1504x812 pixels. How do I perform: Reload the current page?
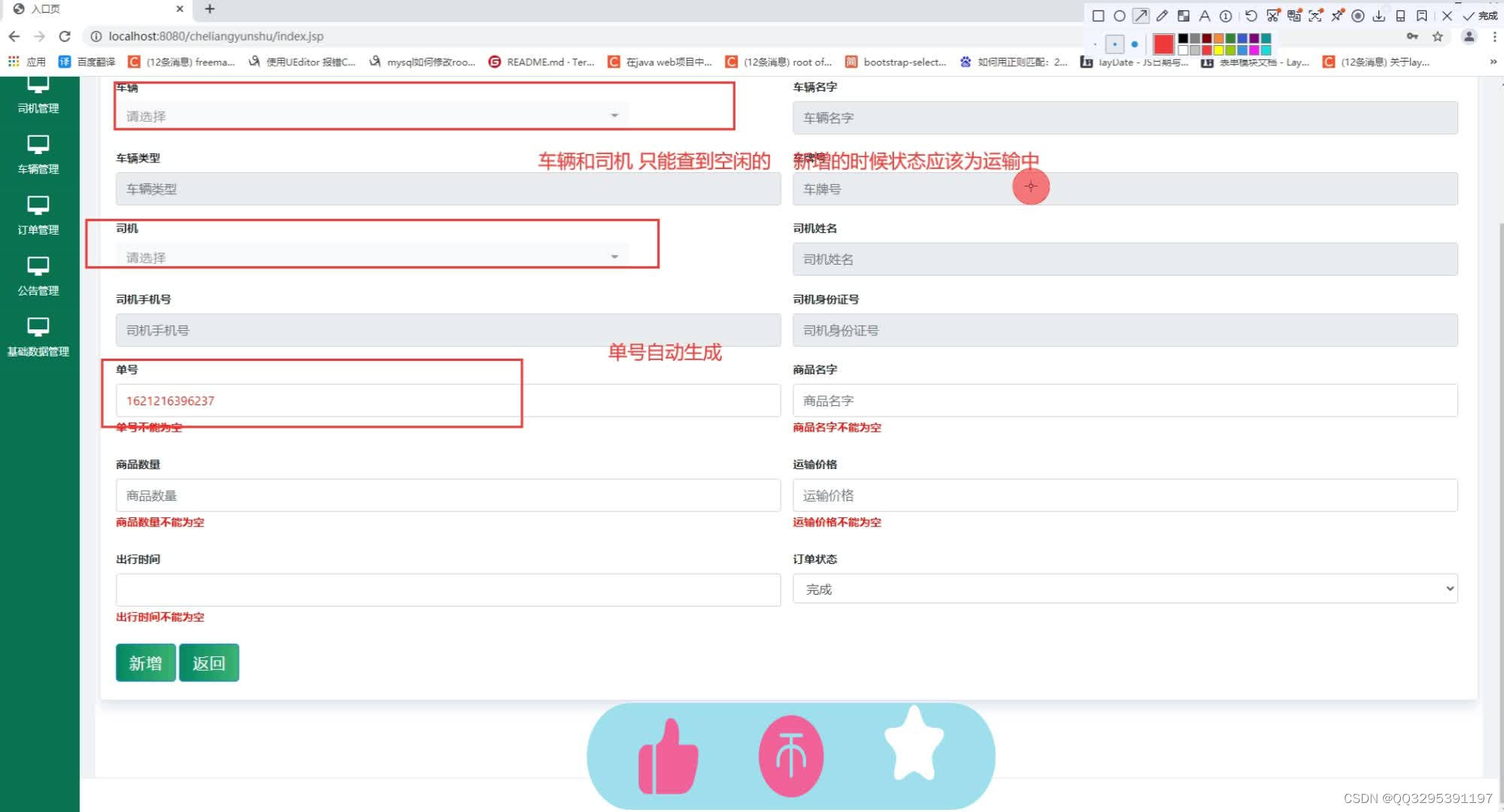tap(65, 36)
